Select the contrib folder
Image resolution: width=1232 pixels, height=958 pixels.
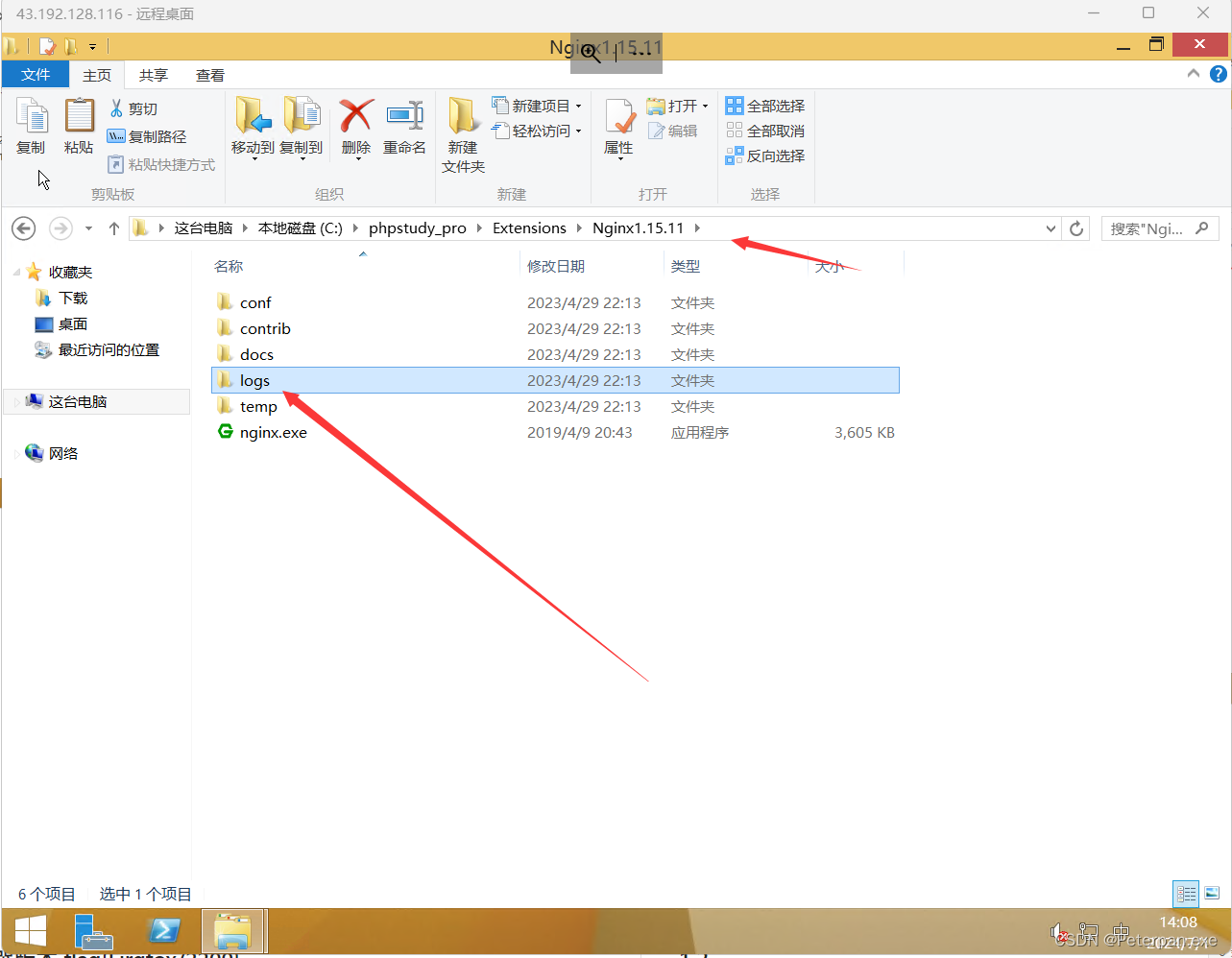[555, 328]
